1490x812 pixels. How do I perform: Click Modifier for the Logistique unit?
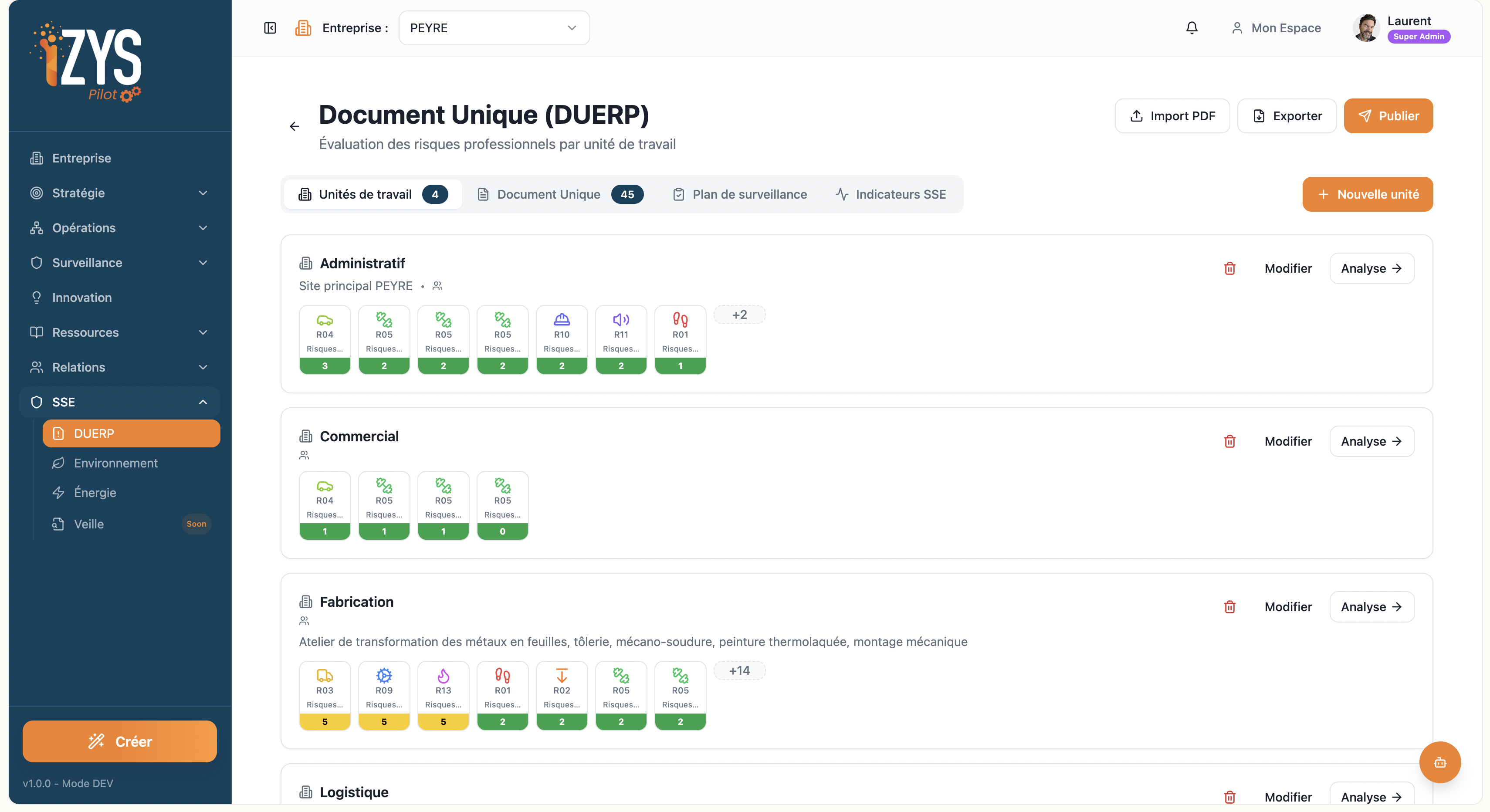click(1288, 797)
